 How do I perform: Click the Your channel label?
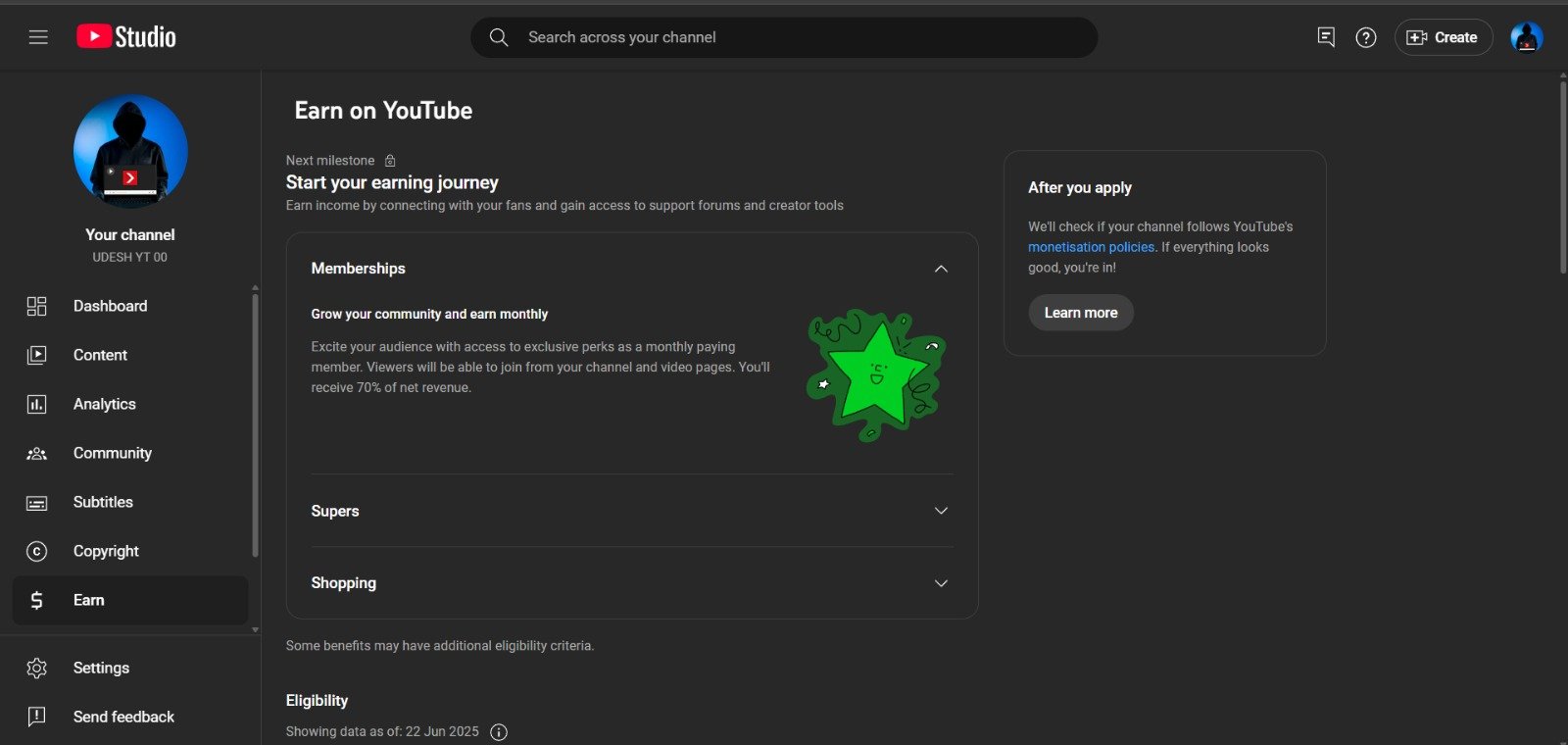129,234
